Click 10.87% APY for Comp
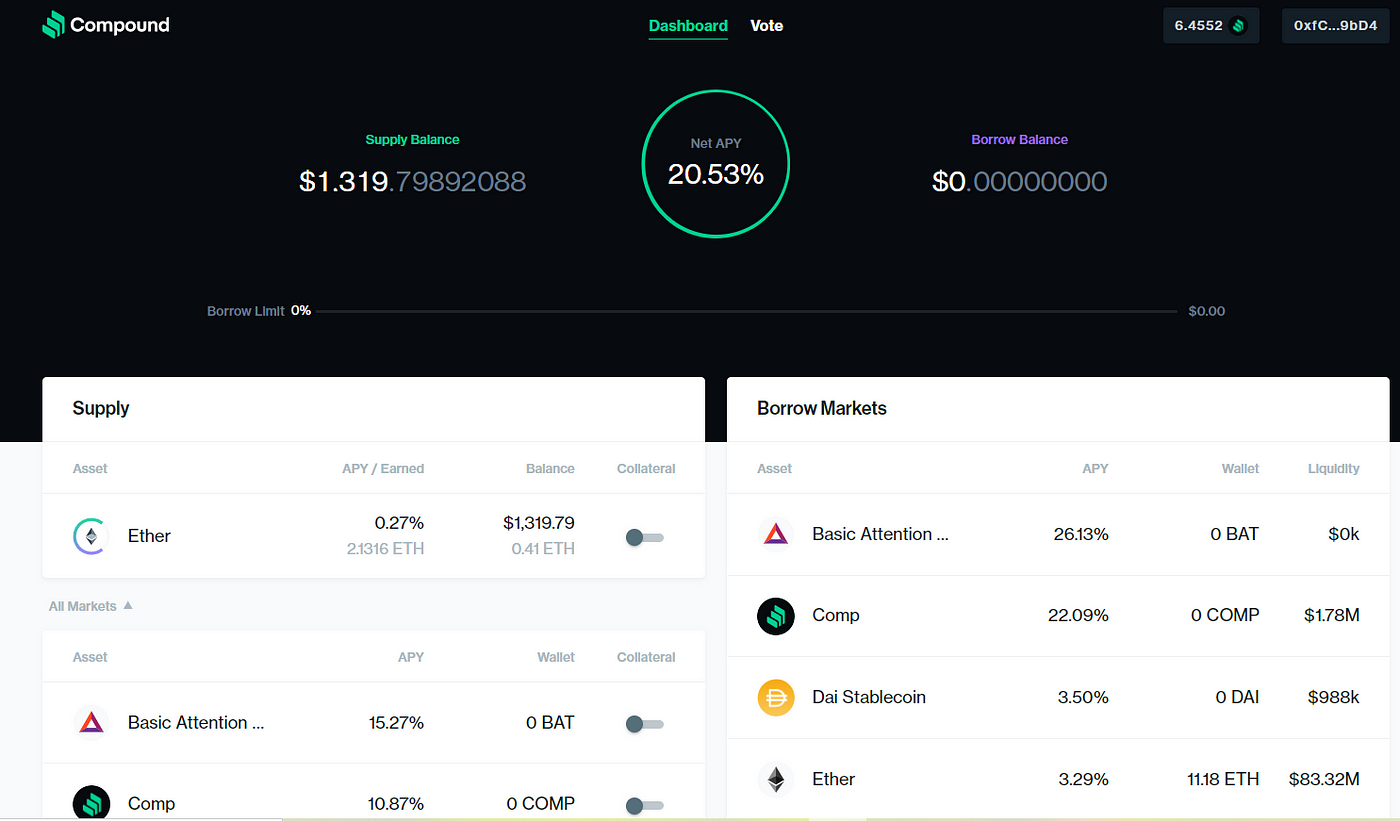This screenshot has height=821, width=1400. pos(397,804)
